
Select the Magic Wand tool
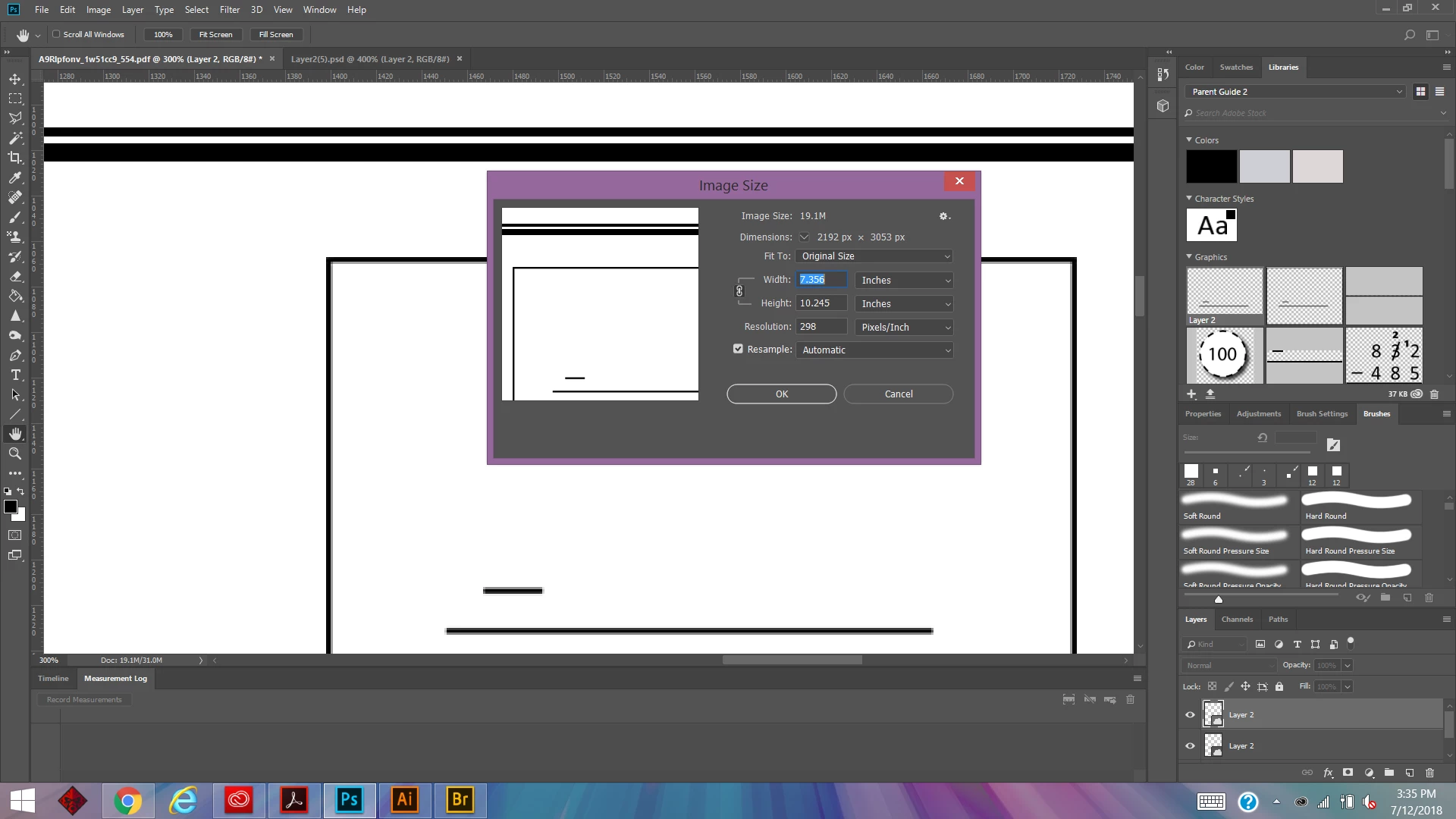(x=15, y=138)
